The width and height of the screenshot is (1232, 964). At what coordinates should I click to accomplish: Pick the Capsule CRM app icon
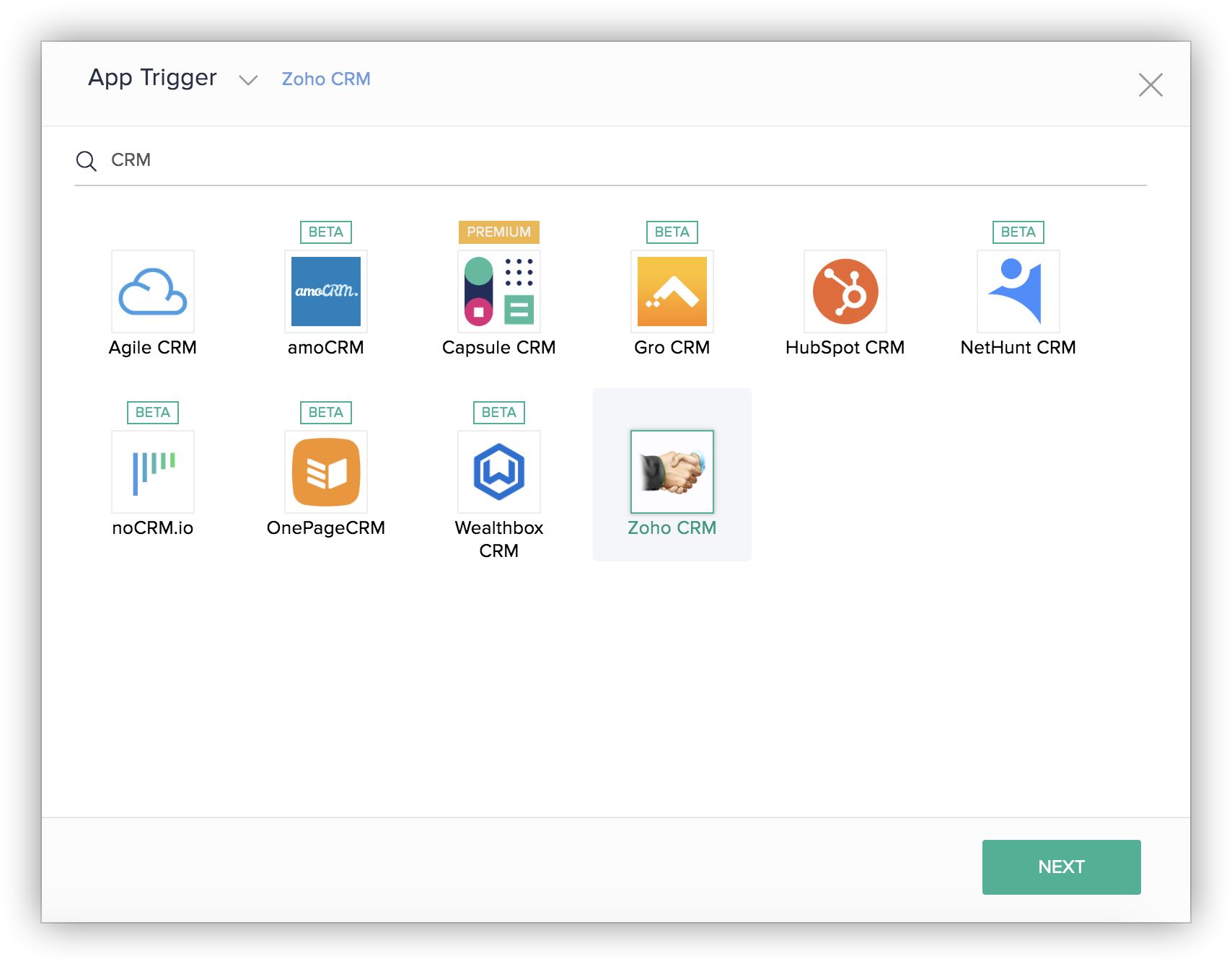click(x=499, y=292)
